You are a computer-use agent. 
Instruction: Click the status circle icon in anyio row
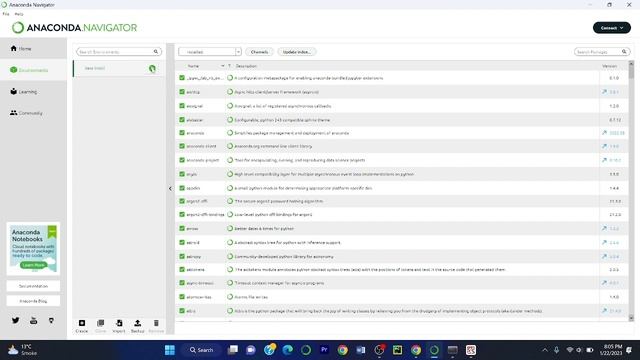pos(230,174)
